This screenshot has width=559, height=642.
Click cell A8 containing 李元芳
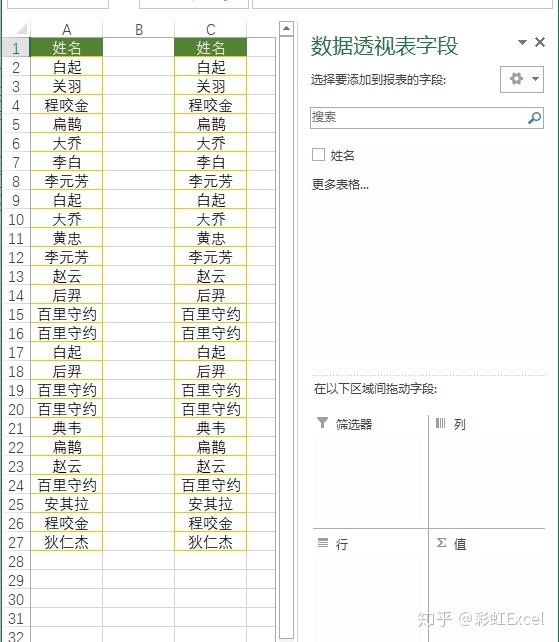tap(66, 181)
